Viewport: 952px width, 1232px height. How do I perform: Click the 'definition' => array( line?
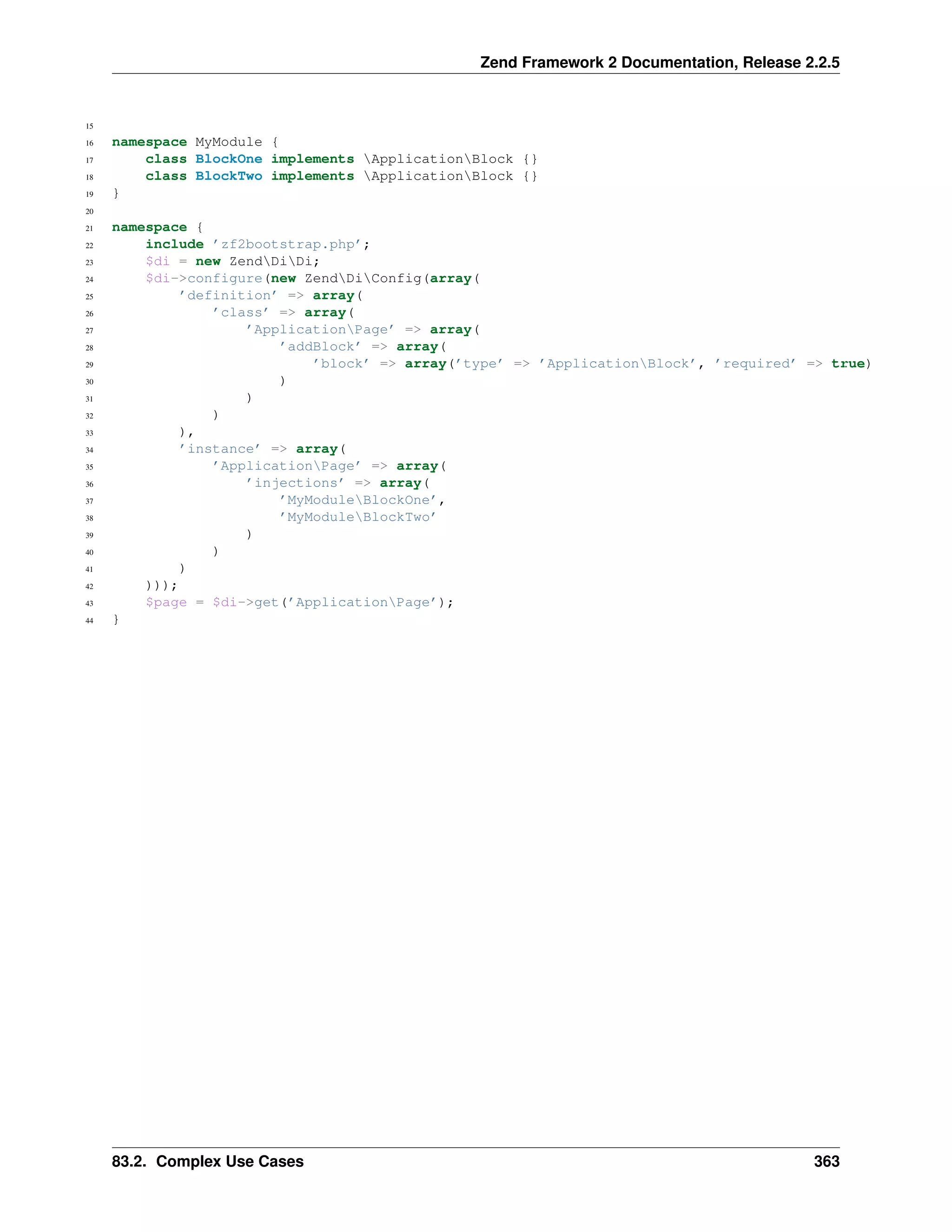pyautogui.click(x=271, y=296)
